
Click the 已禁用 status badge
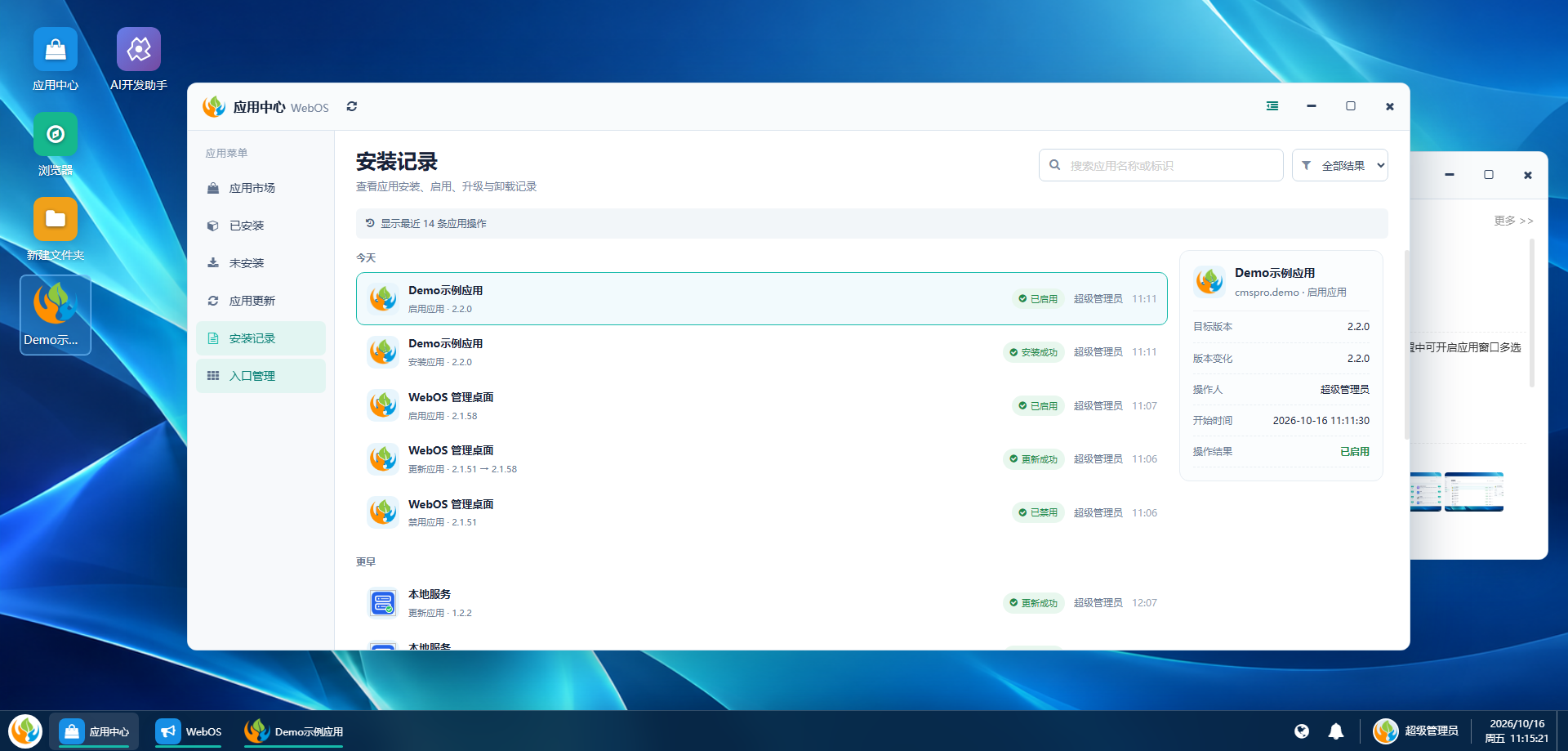tap(1038, 512)
